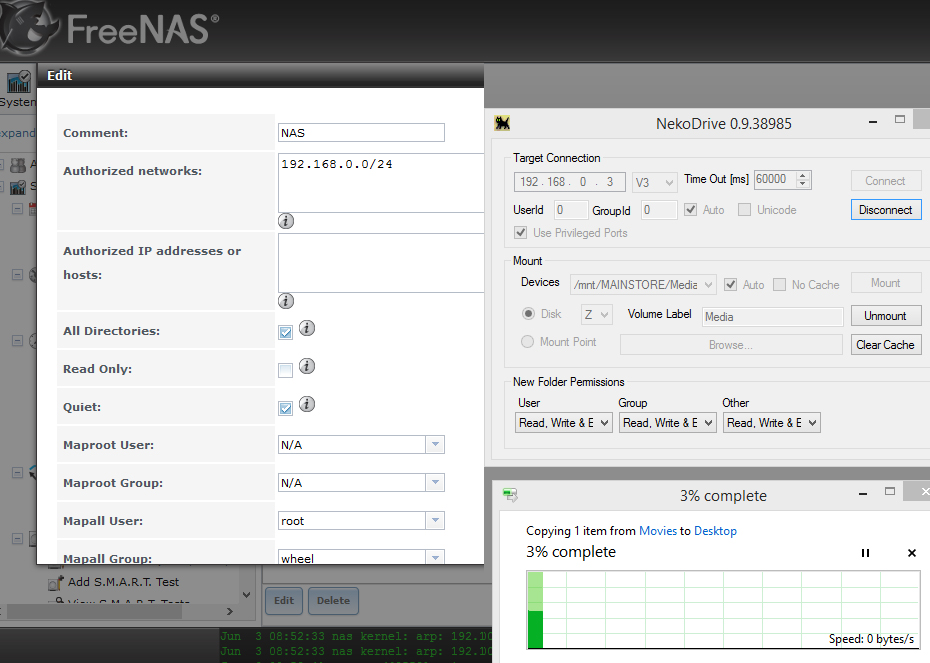Viewport: 930px width, 663px height.
Task: Expand the Mapall User dropdown showing root
Action: click(435, 521)
